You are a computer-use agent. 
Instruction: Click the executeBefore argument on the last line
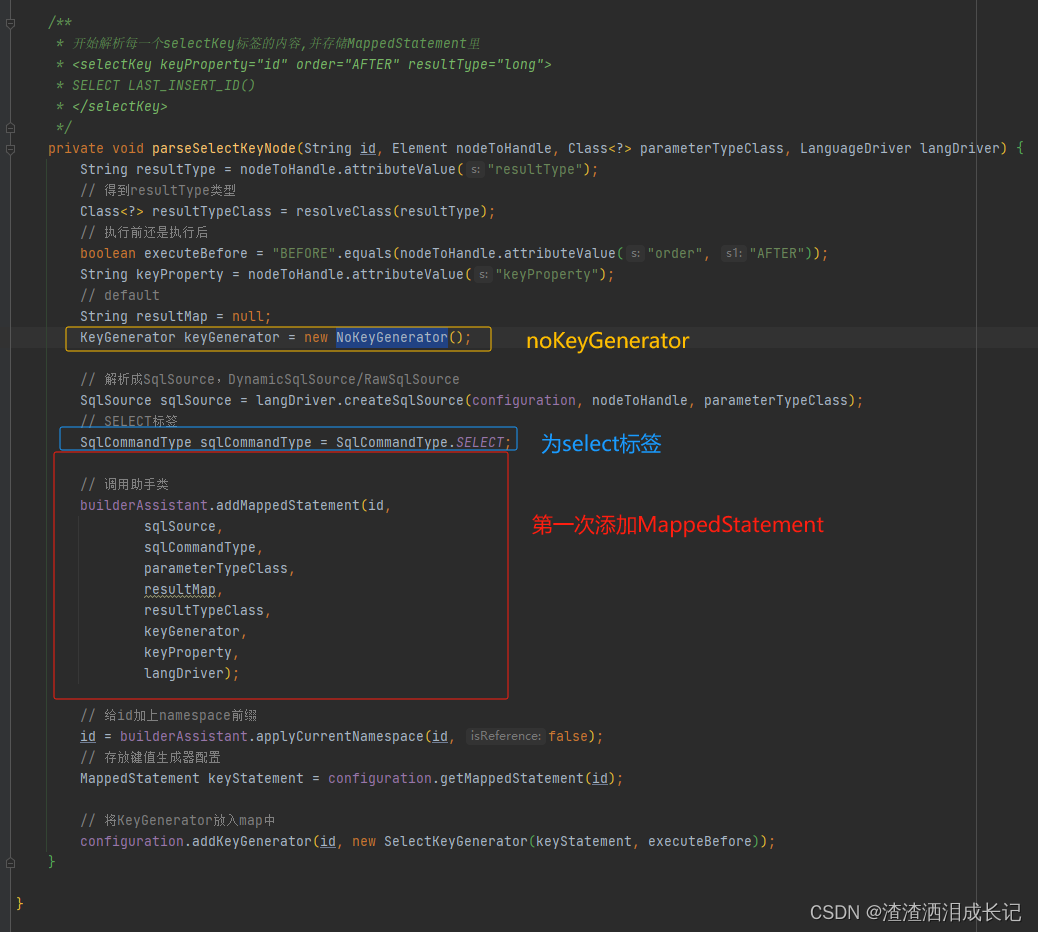(x=700, y=841)
